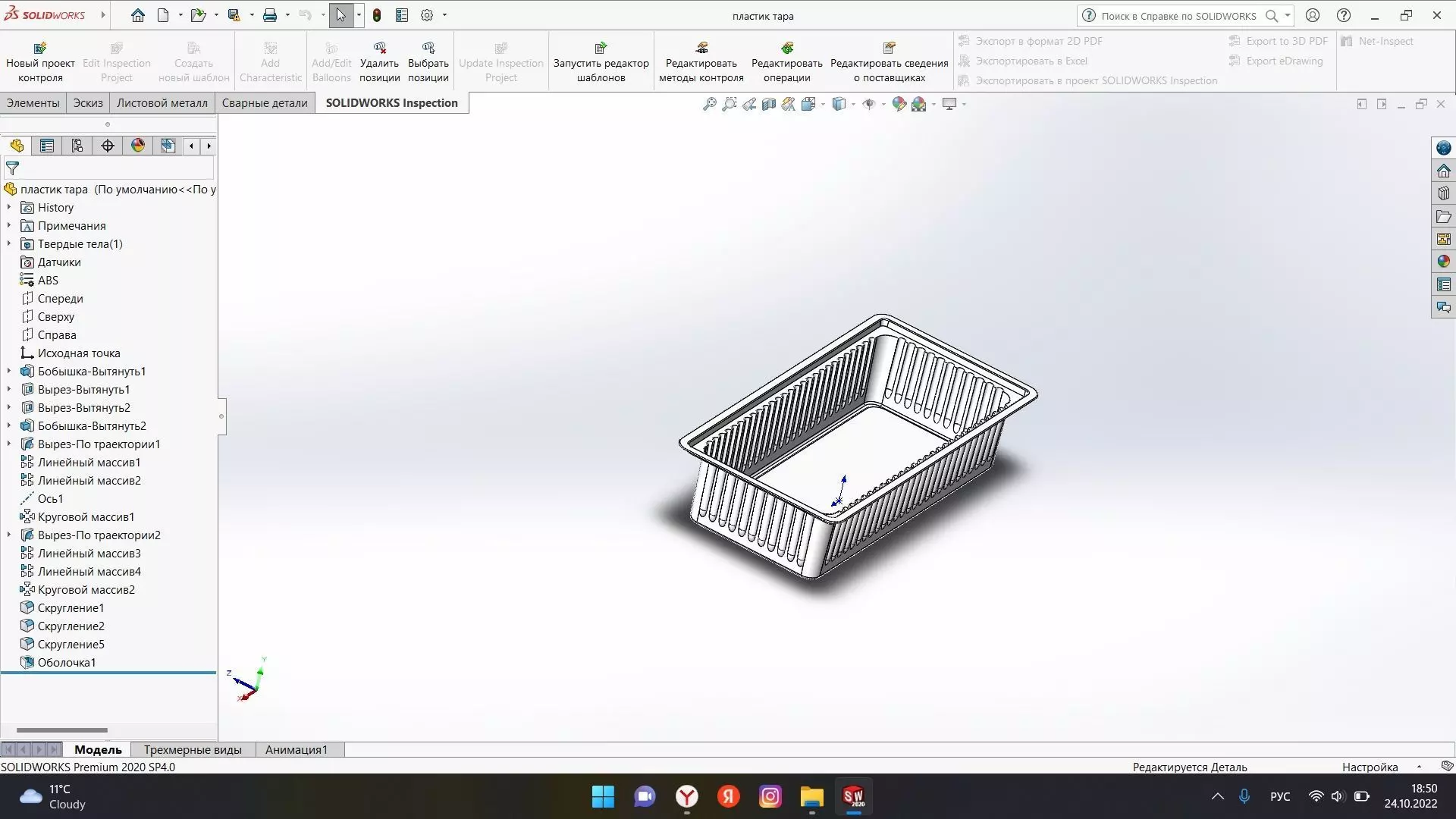The width and height of the screenshot is (1456, 819).
Task: Click Новый проект контроля button
Action: tap(40, 61)
